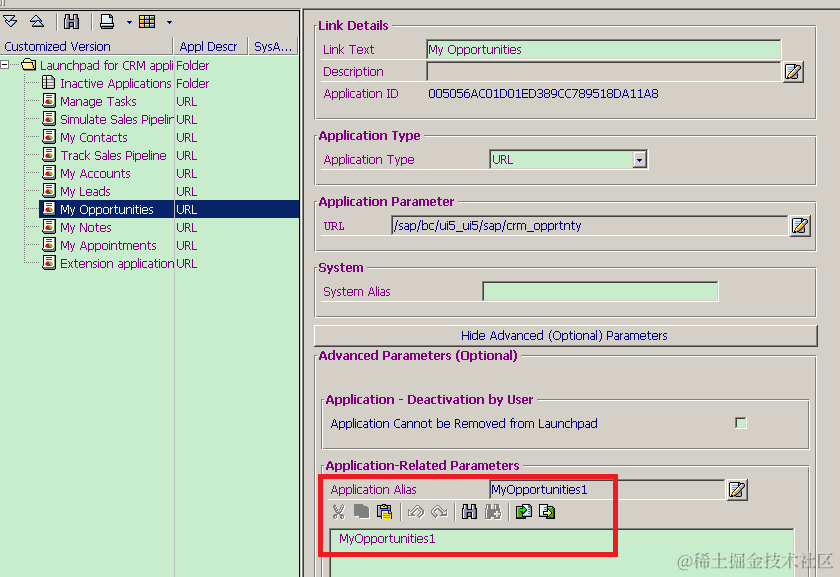Click the Paste clipboard icon in text editor

tap(385, 512)
